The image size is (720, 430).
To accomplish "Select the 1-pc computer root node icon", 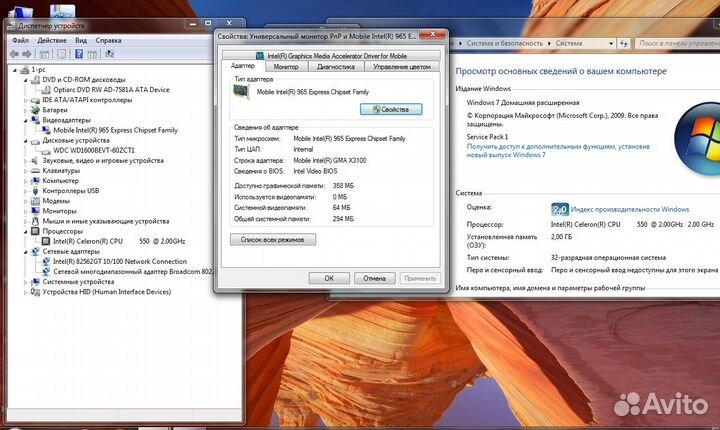I will [x=25, y=70].
